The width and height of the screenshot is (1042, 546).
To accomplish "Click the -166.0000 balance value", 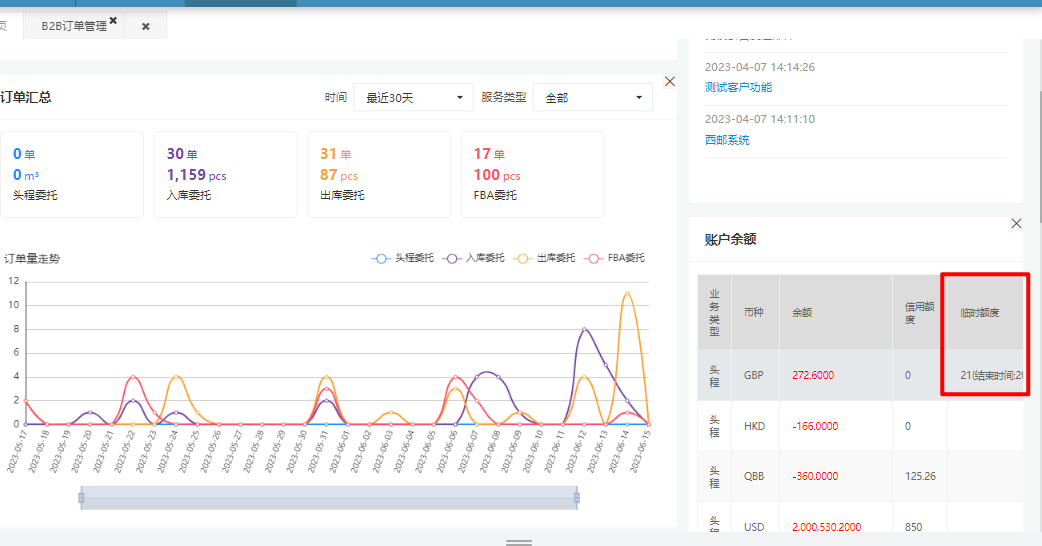I will click(x=815, y=426).
